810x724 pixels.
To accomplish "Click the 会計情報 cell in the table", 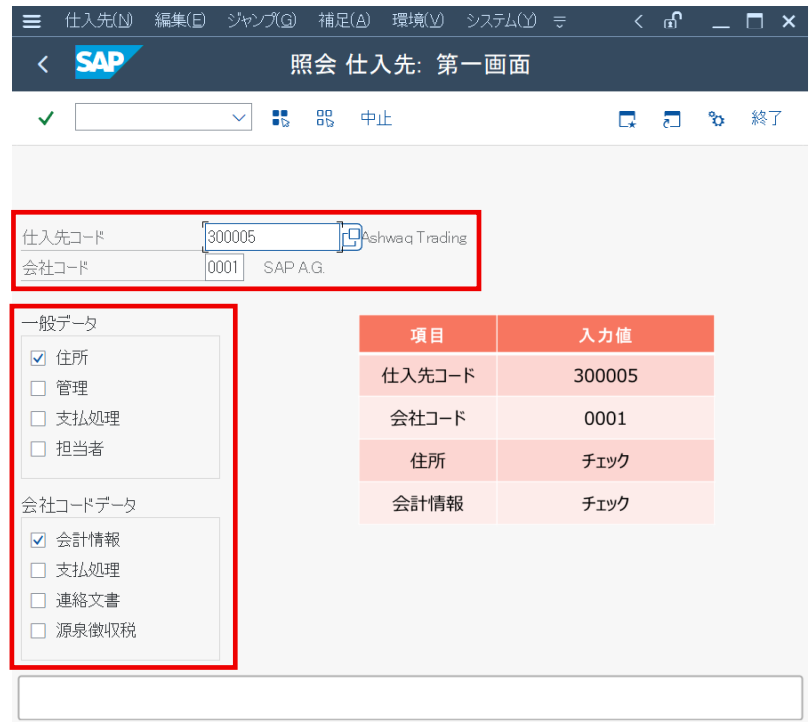I will pyautogui.click(x=428, y=503).
